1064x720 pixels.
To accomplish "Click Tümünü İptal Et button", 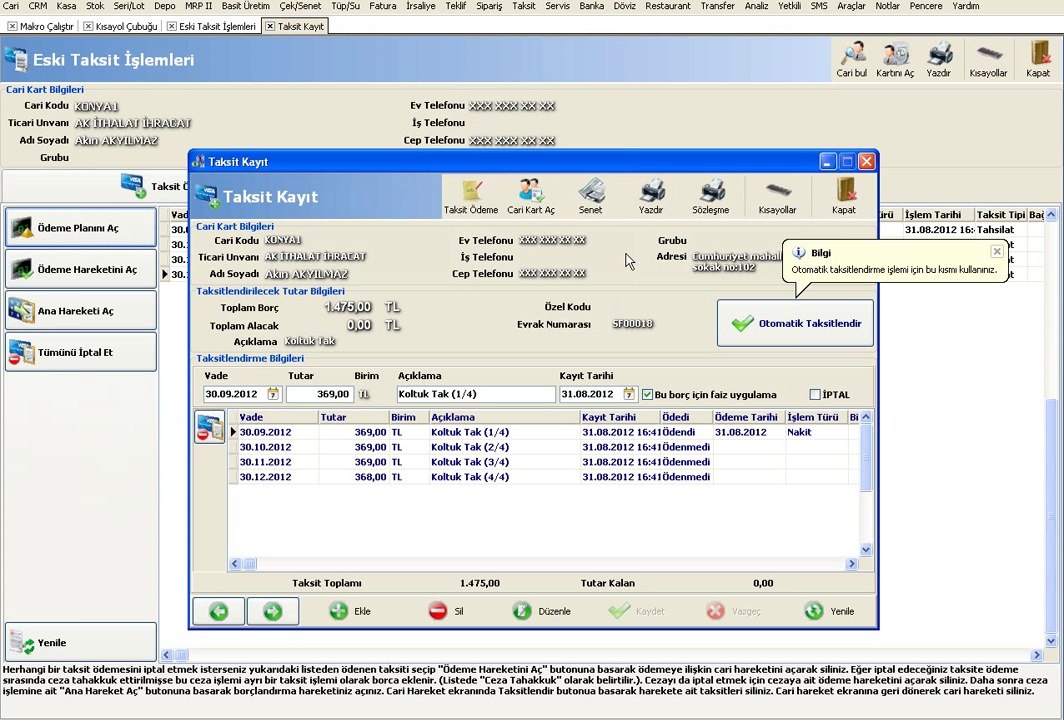I will pyautogui.click(x=81, y=352).
